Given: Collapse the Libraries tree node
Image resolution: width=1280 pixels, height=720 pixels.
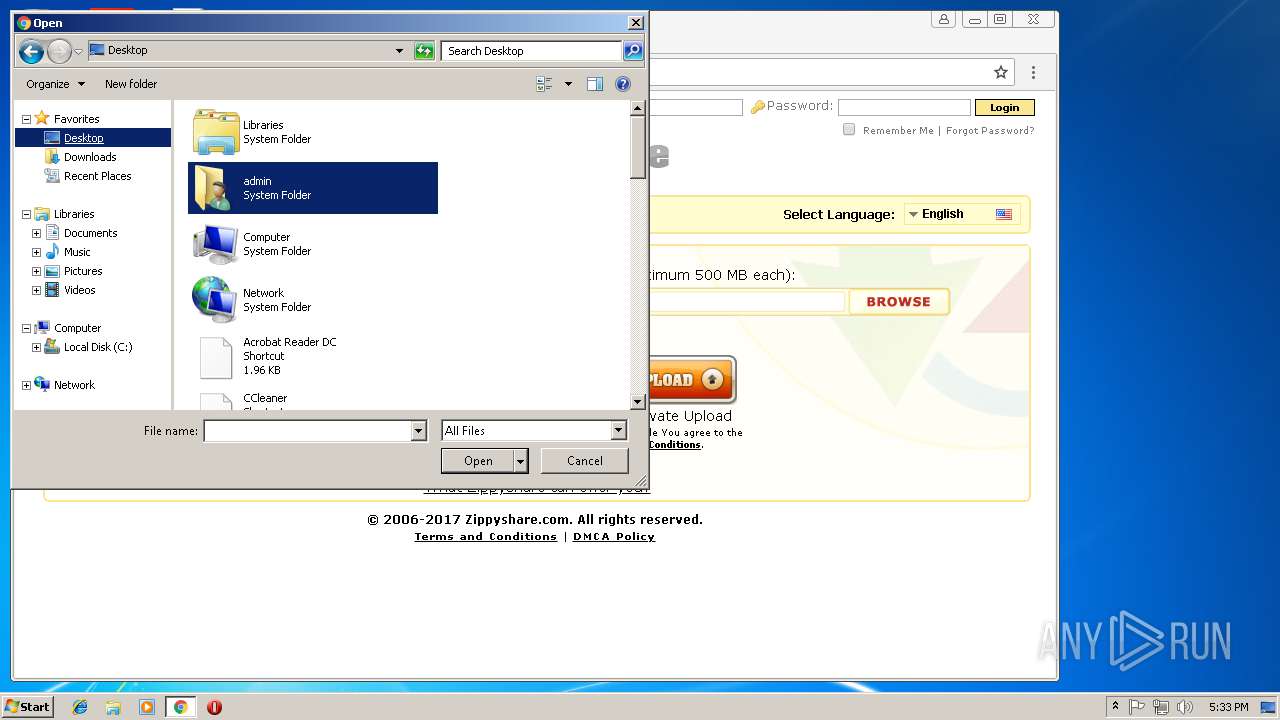Looking at the screenshot, I should click(26, 214).
